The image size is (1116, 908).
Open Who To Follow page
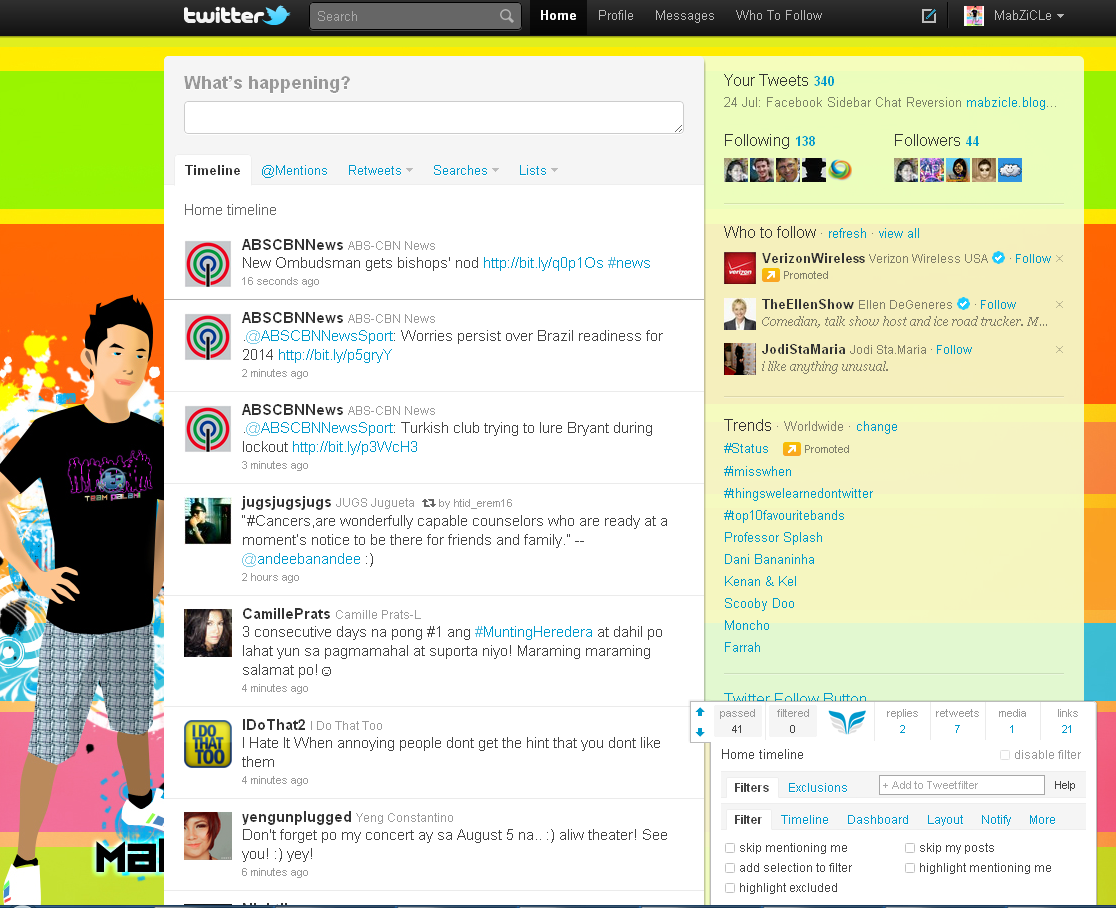pyautogui.click(x=779, y=16)
